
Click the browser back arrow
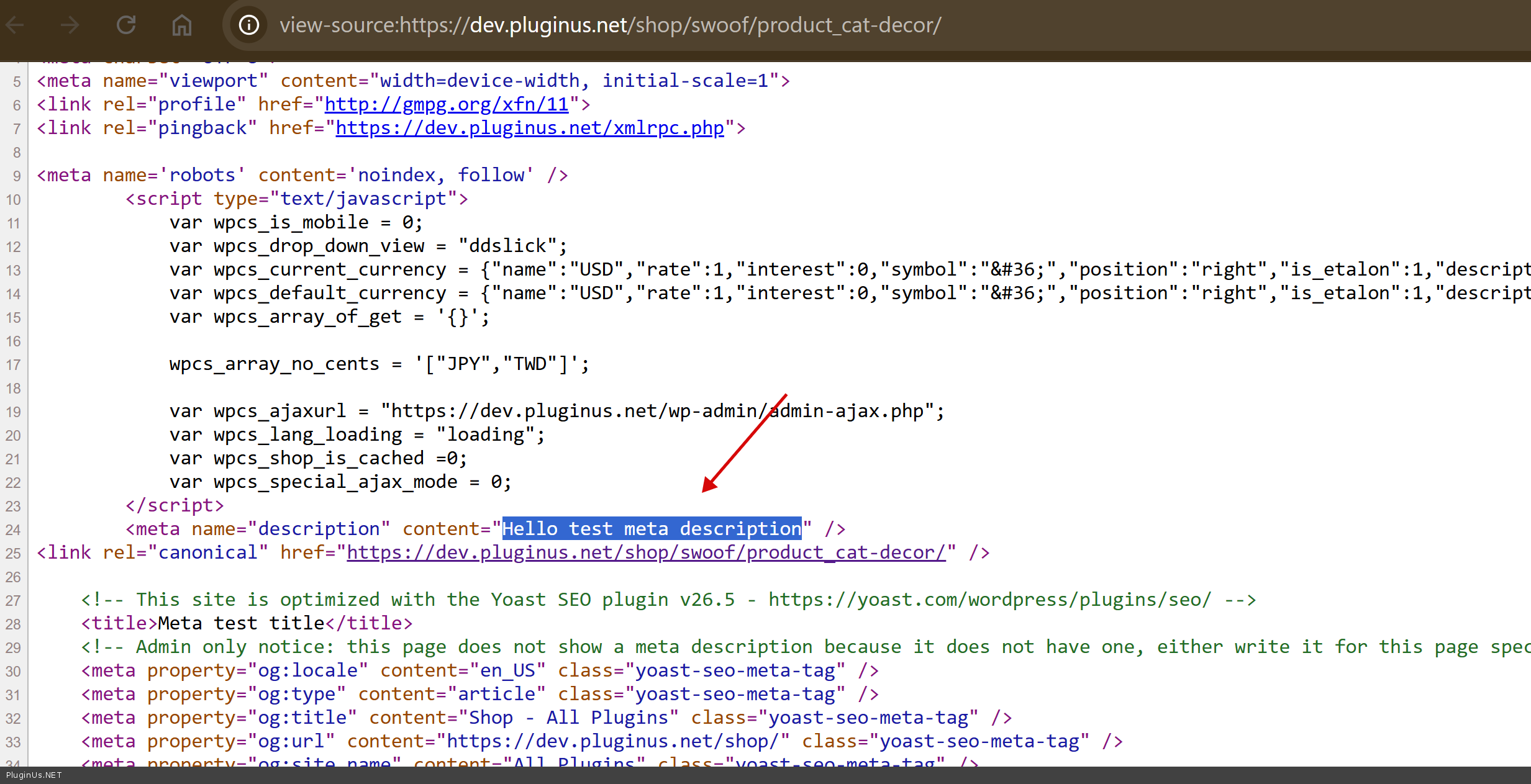click(15, 25)
